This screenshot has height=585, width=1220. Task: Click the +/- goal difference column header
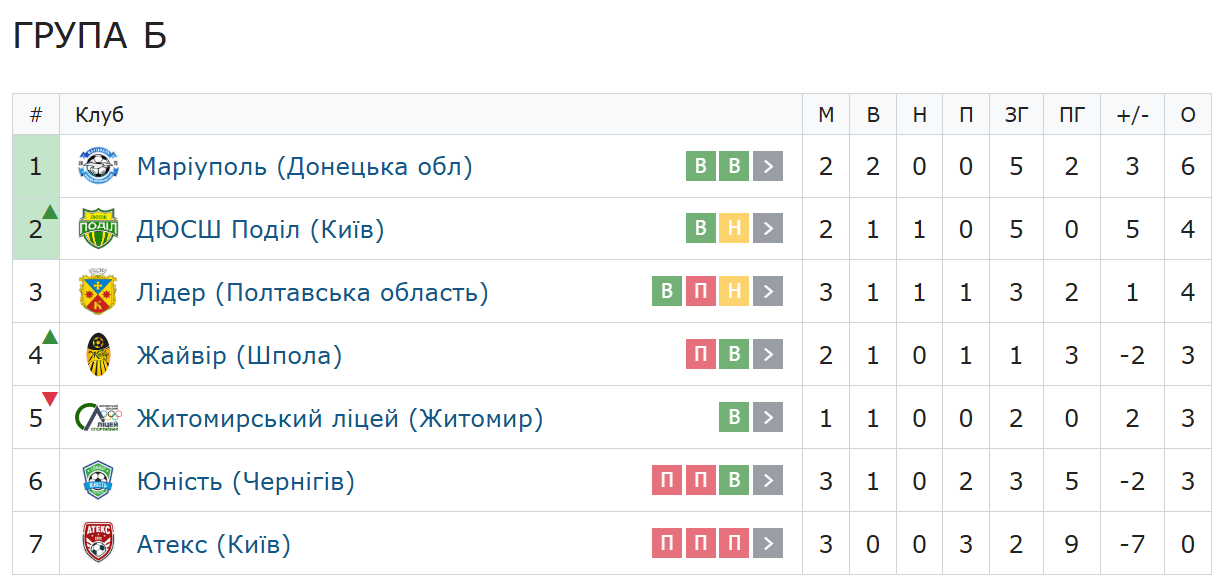tap(1132, 115)
